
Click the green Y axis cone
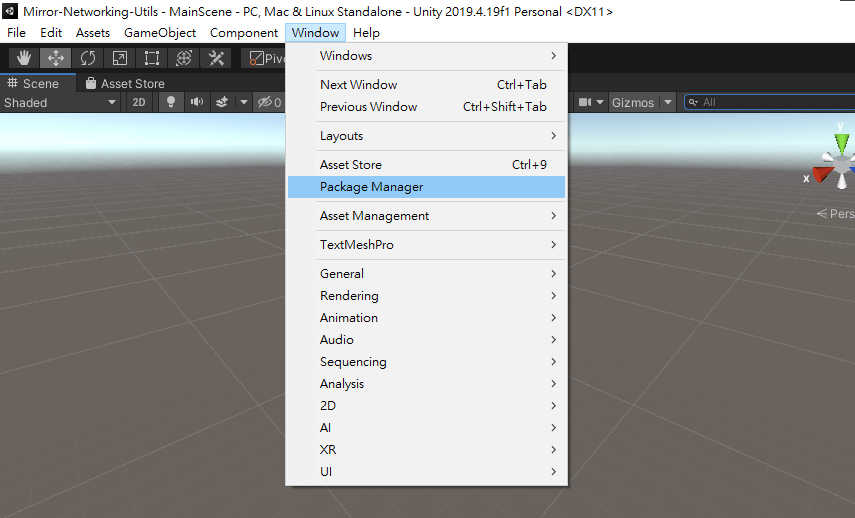[x=842, y=143]
